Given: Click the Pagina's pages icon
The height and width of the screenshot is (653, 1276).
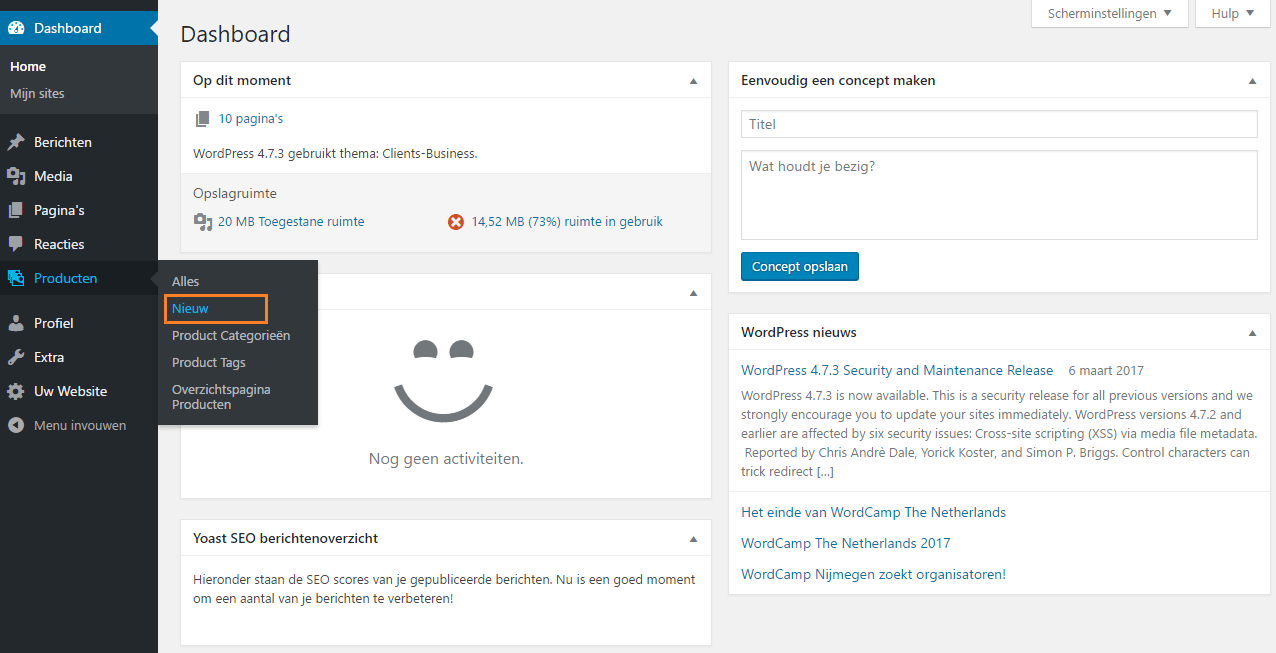Looking at the screenshot, I should [x=16, y=210].
